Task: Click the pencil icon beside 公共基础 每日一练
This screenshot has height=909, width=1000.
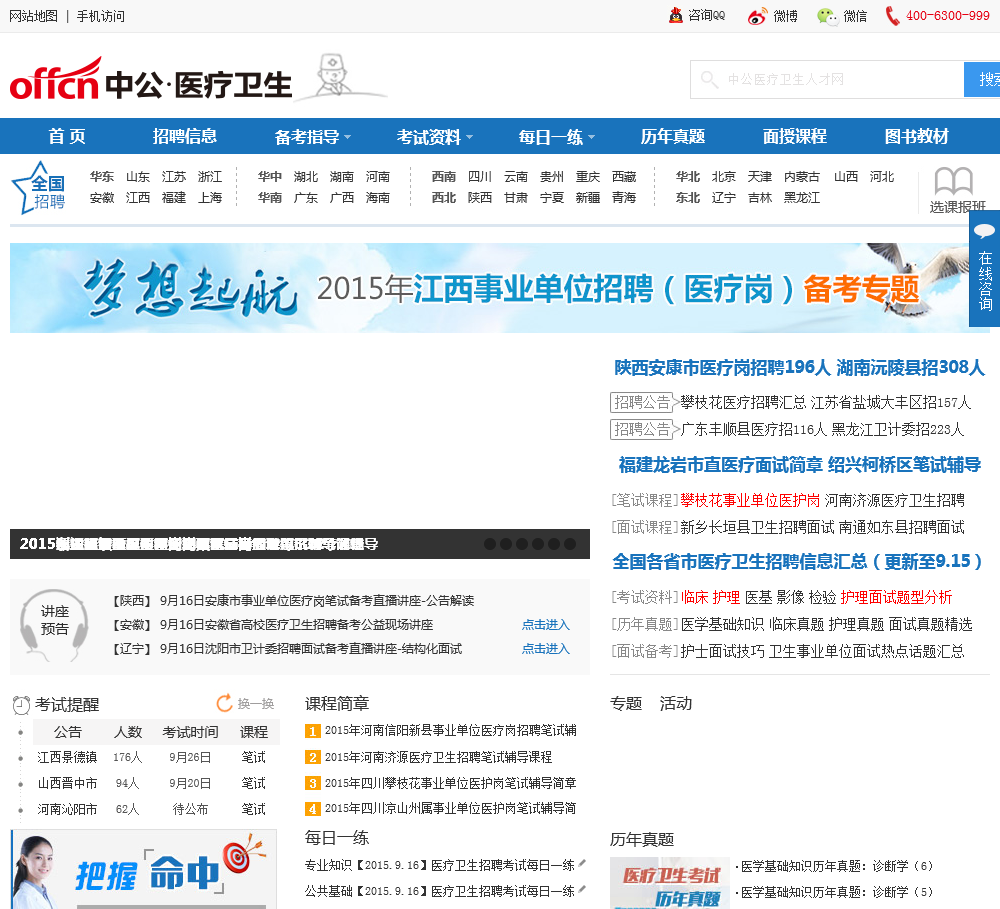Action: [x=582, y=889]
